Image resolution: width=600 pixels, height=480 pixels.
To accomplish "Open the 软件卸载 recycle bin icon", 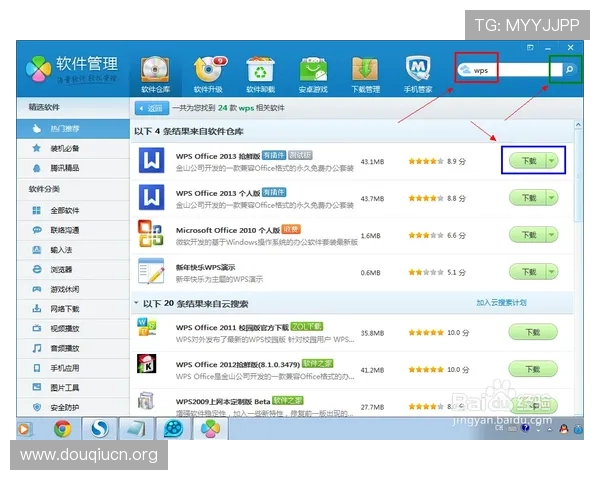I will (x=260, y=72).
